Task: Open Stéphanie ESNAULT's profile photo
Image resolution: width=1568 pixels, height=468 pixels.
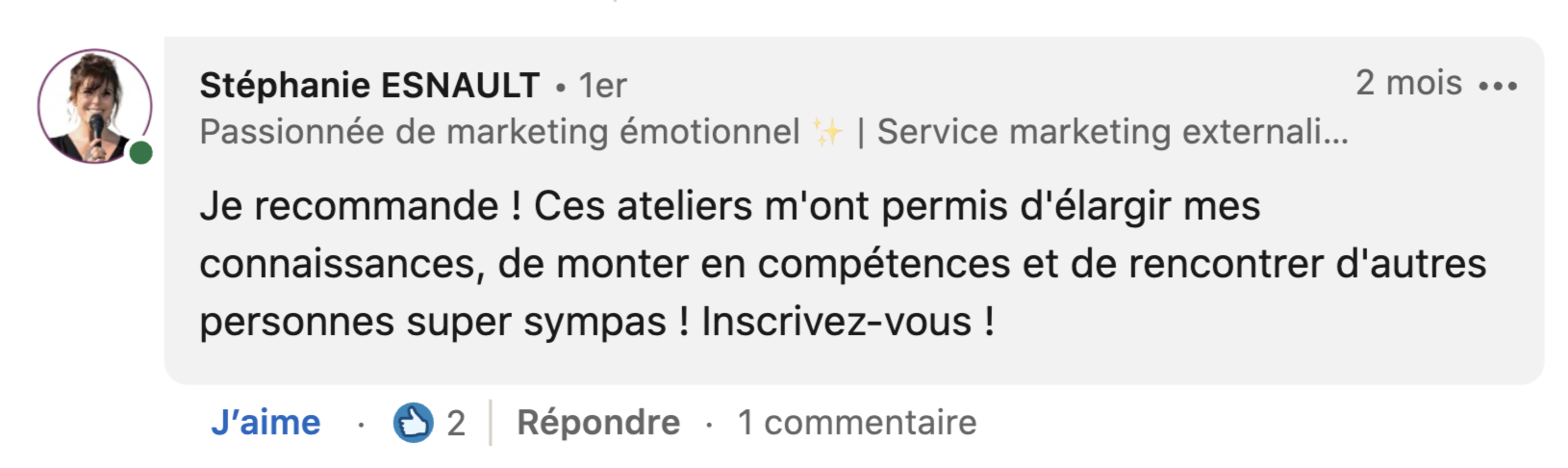Action: click(93, 106)
